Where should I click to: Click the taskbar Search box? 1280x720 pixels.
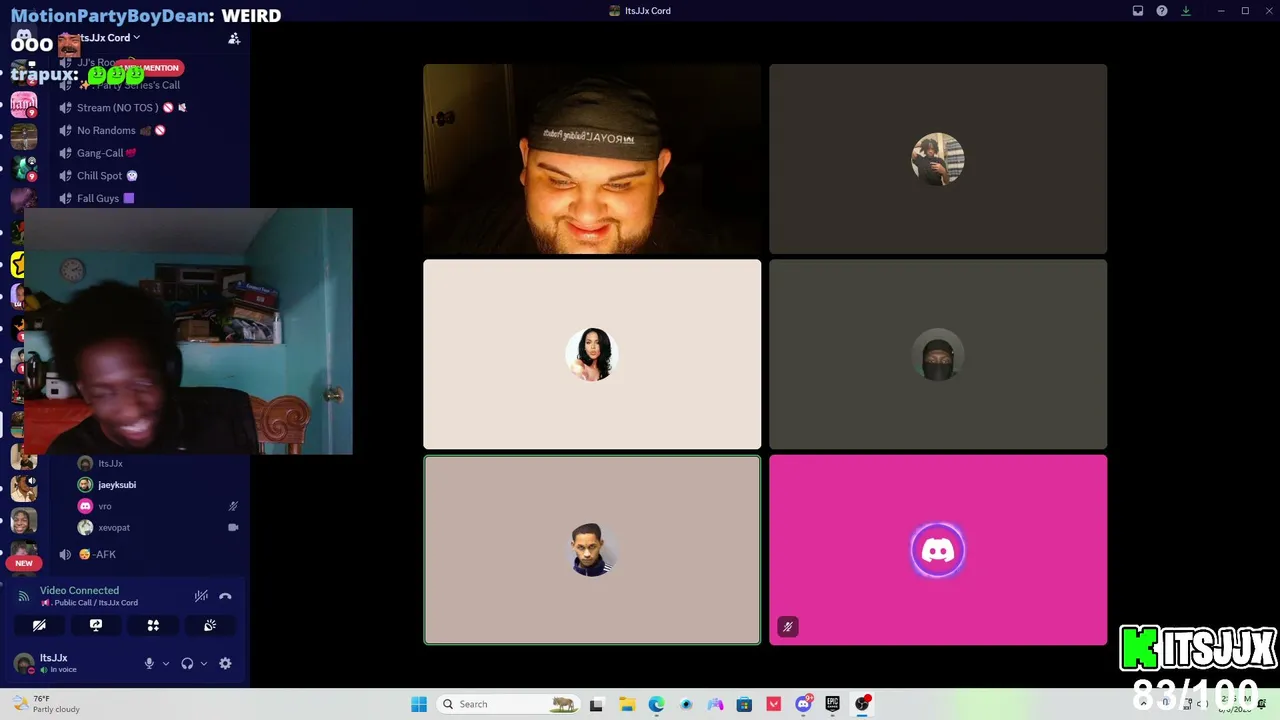click(510, 704)
